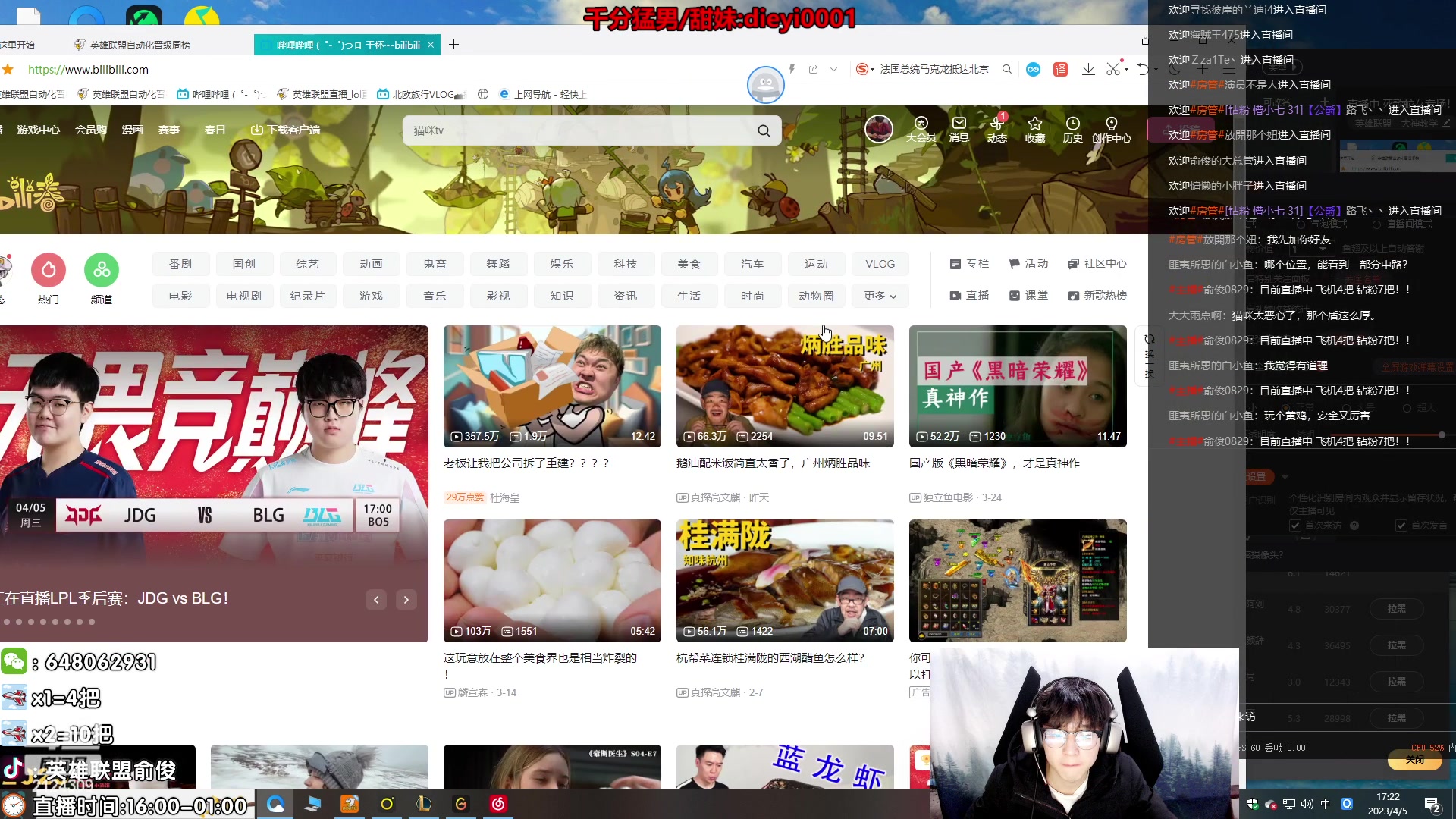This screenshot has width=1456, height=819.
Task: Click the green 频道 icon
Action: pos(102,270)
